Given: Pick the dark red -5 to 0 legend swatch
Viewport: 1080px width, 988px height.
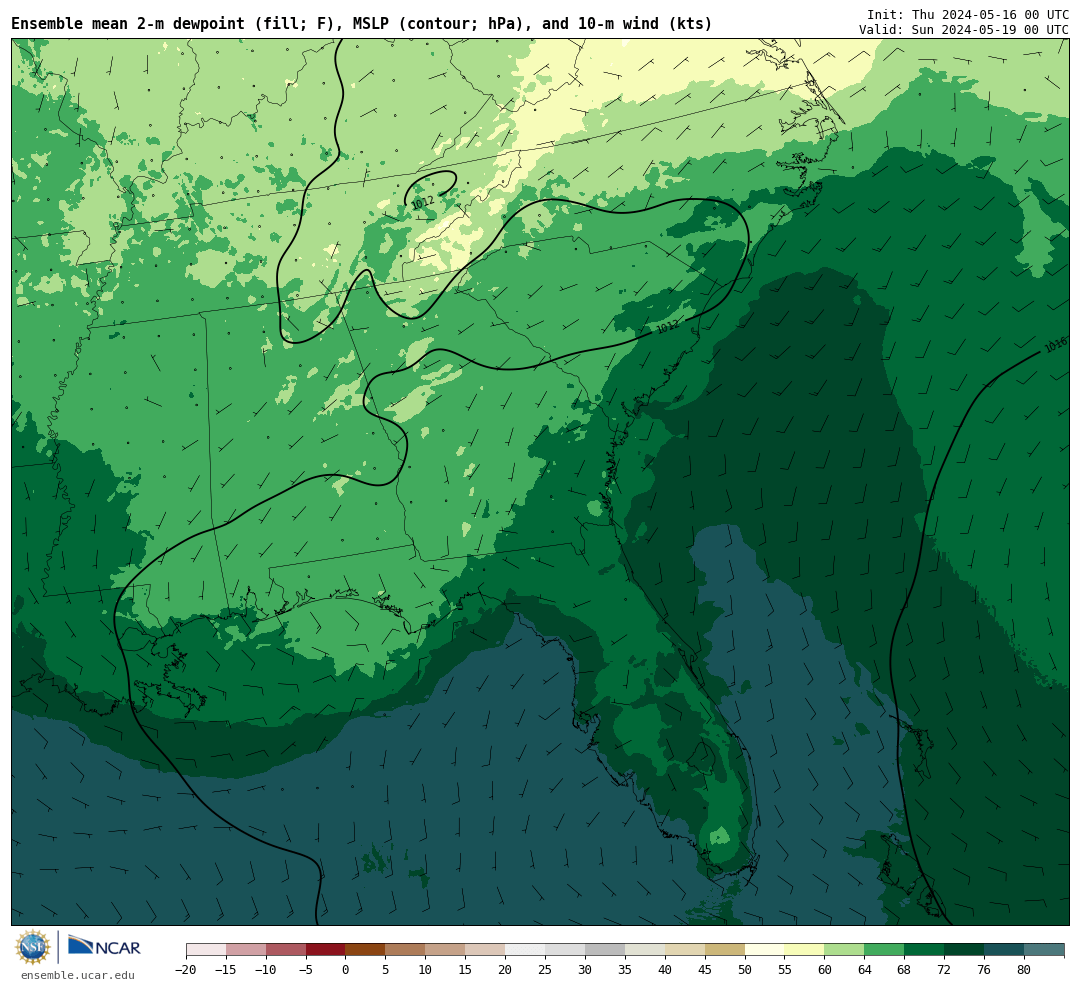Looking at the screenshot, I should (325, 950).
